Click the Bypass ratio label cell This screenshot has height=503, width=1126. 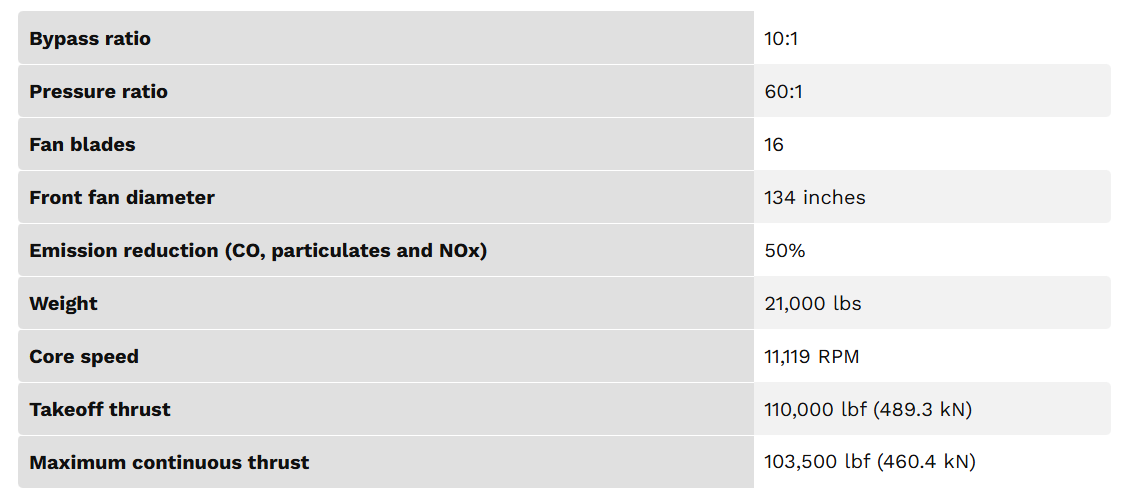(x=90, y=39)
